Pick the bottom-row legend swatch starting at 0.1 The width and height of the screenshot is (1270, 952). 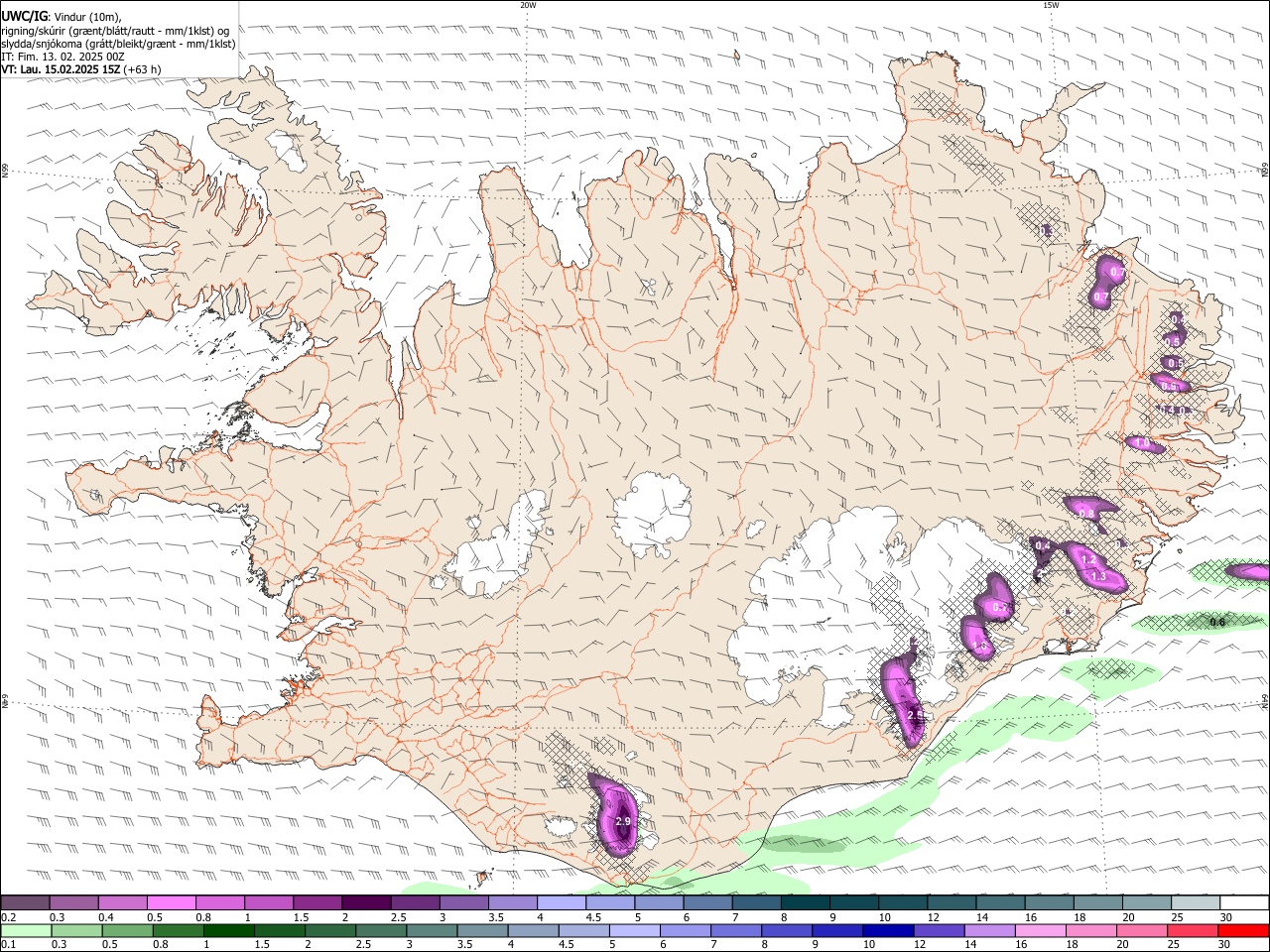[26, 930]
